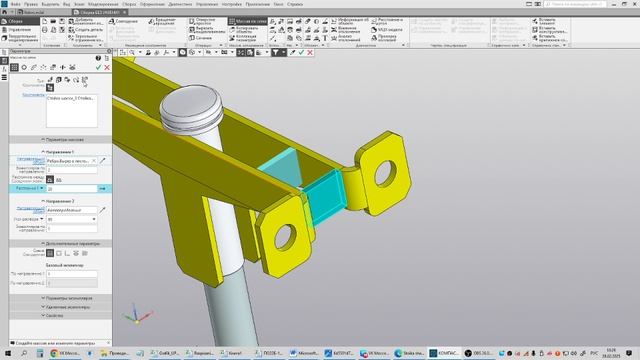Viewport: 640px width, 360px height.
Task: Expand the 'Удаленные экземпляры' section
Action: [60, 307]
